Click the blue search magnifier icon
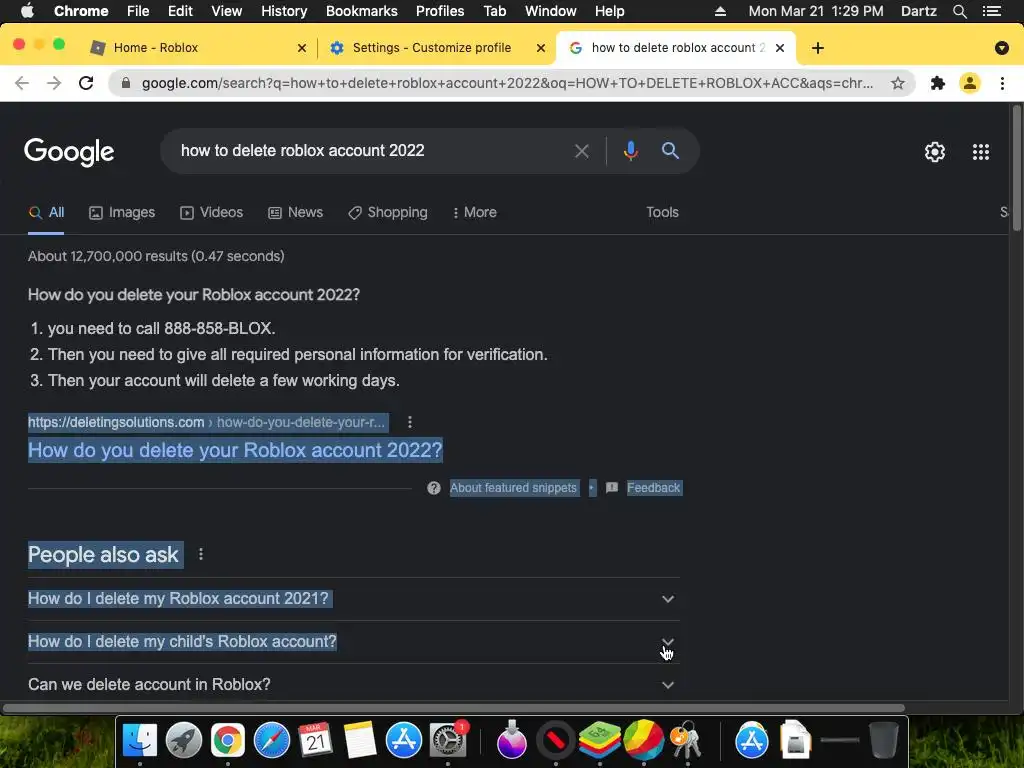The height and width of the screenshot is (768, 1024). pyautogui.click(x=670, y=151)
